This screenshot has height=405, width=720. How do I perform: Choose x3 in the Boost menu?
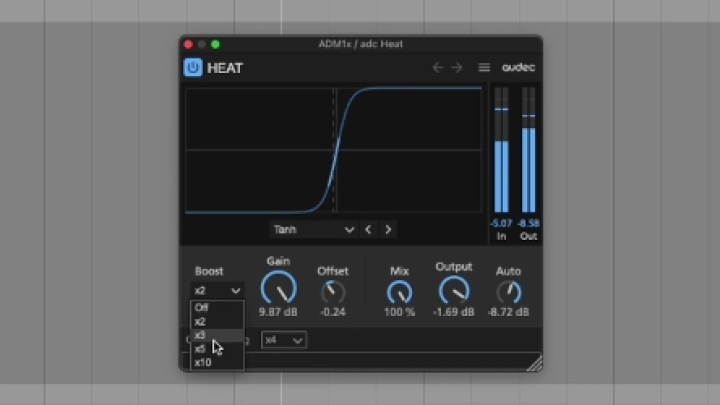click(217, 335)
